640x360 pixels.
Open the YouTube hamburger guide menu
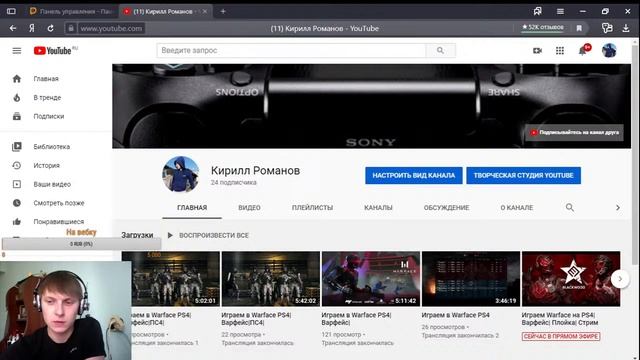point(17,51)
